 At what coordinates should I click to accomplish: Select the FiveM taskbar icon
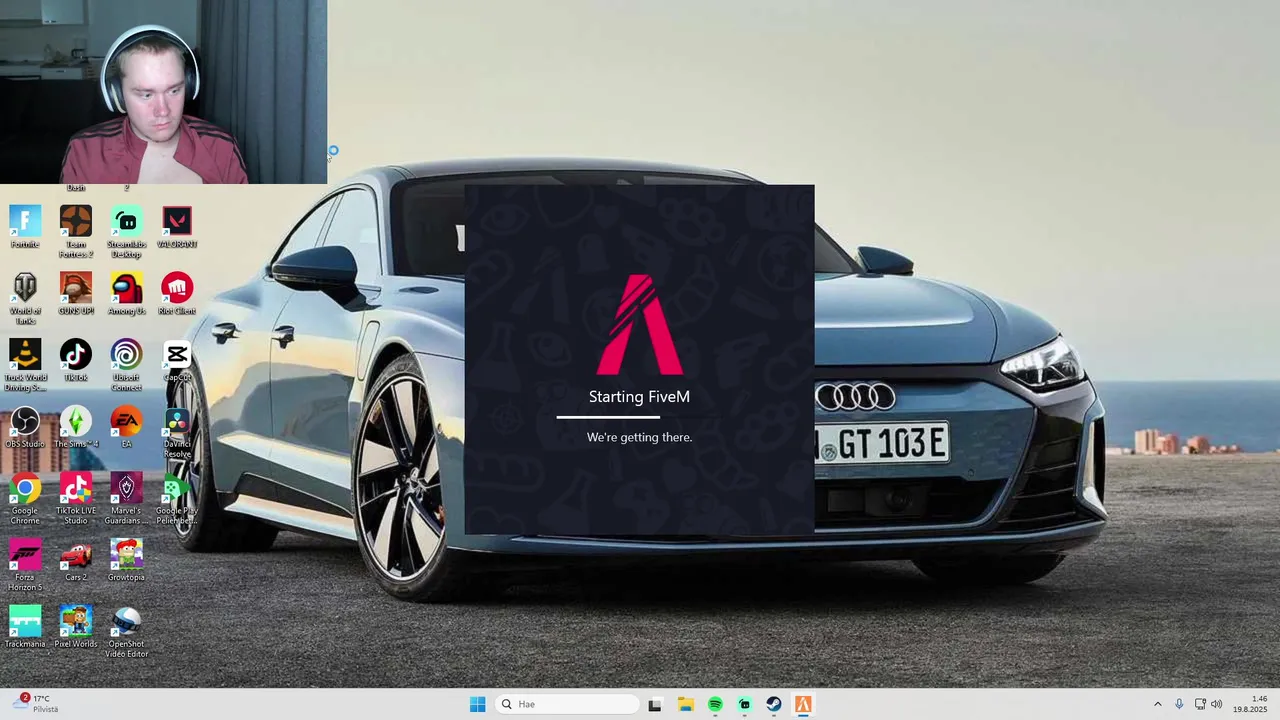[x=803, y=704]
